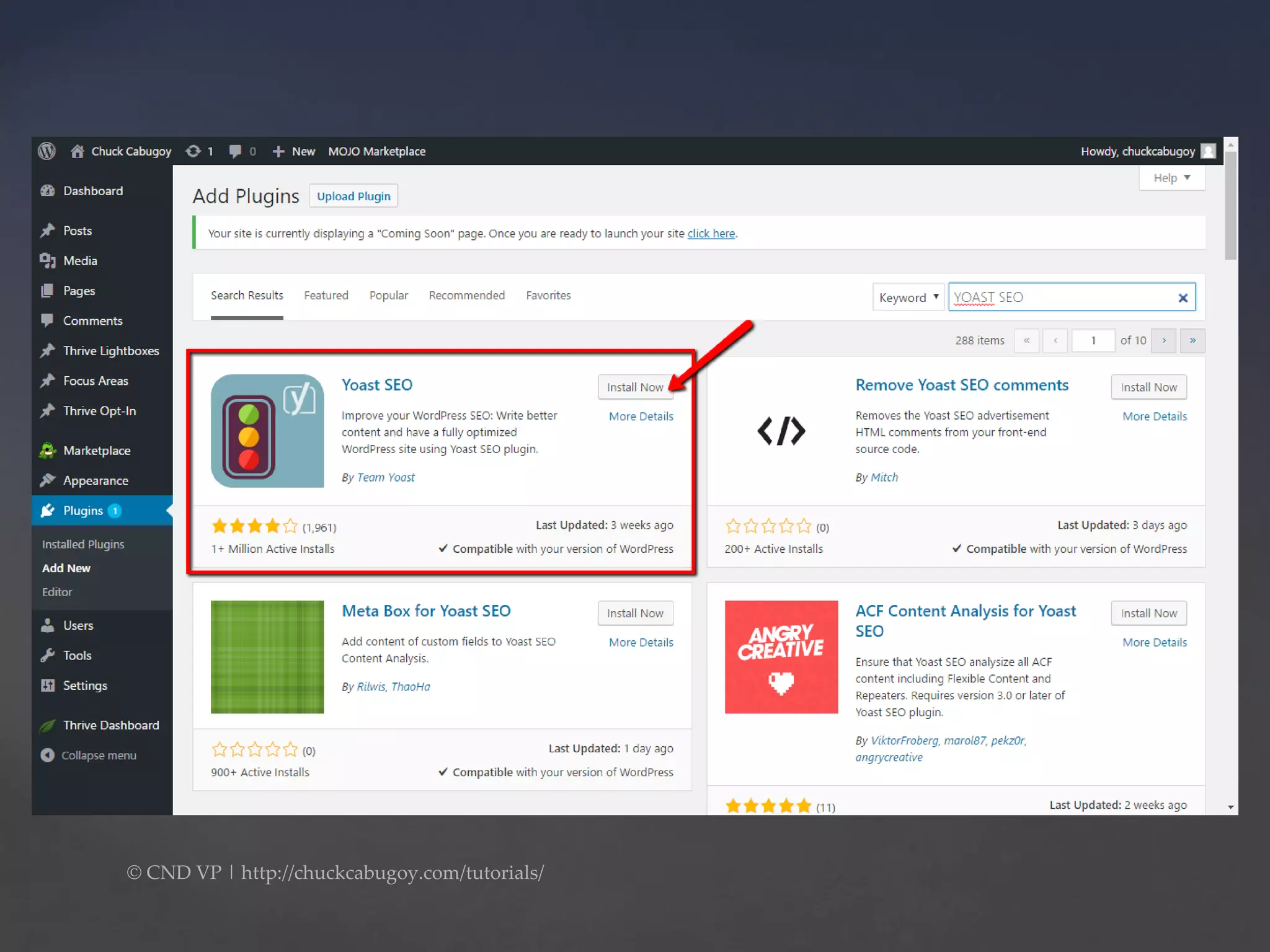Click the Marketplace mascot icon in sidebar
The image size is (1270, 952).
pyautogui.click(x=48, y=451)
